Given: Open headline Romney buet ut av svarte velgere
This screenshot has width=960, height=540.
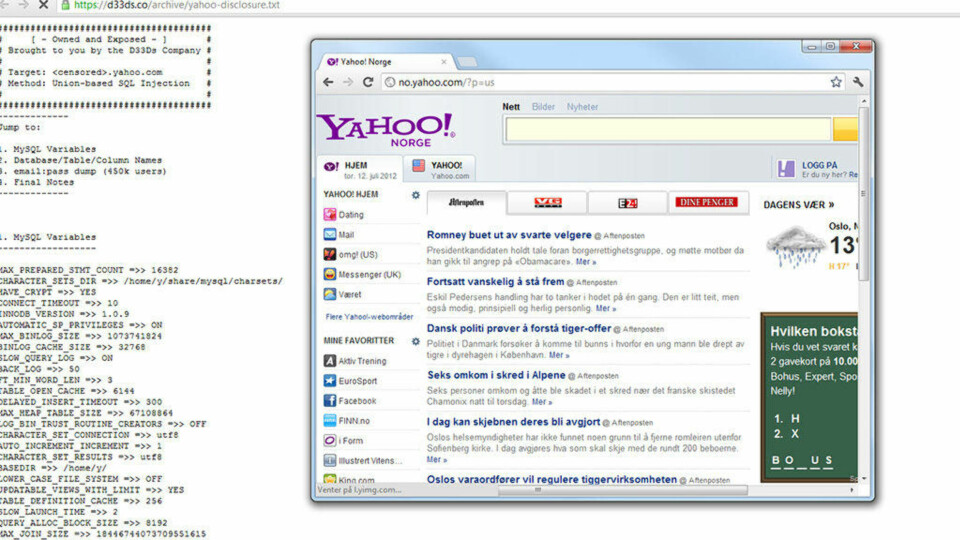Looking at the screenshot, I should coord(509,235).
